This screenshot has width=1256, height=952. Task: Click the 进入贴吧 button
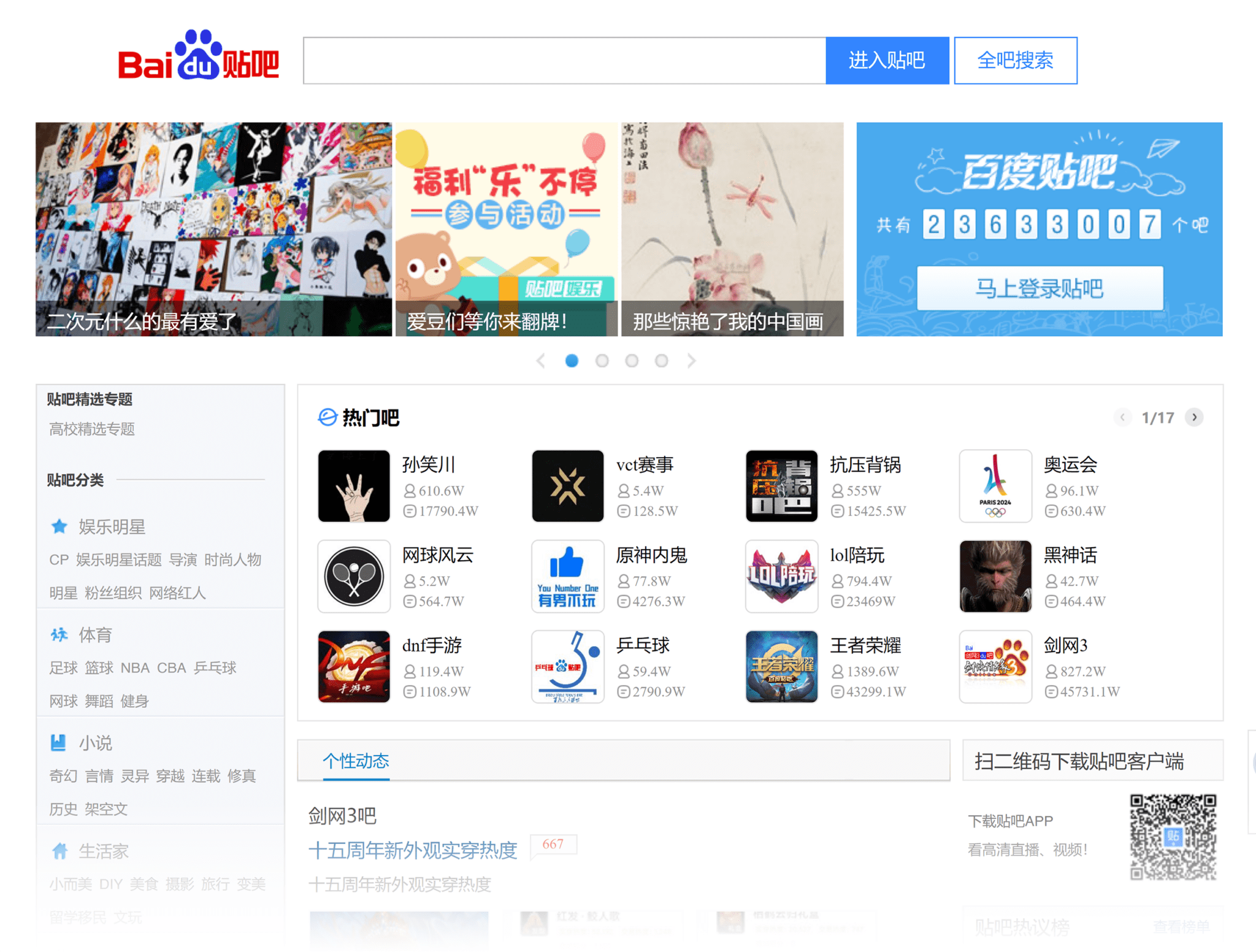[x=887, y=60]
